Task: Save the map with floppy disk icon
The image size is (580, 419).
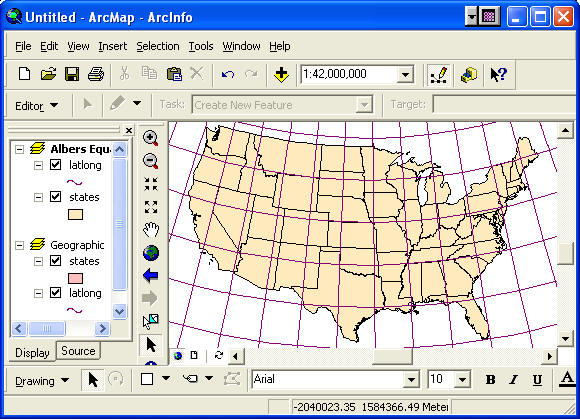Action: coord(72,74)
